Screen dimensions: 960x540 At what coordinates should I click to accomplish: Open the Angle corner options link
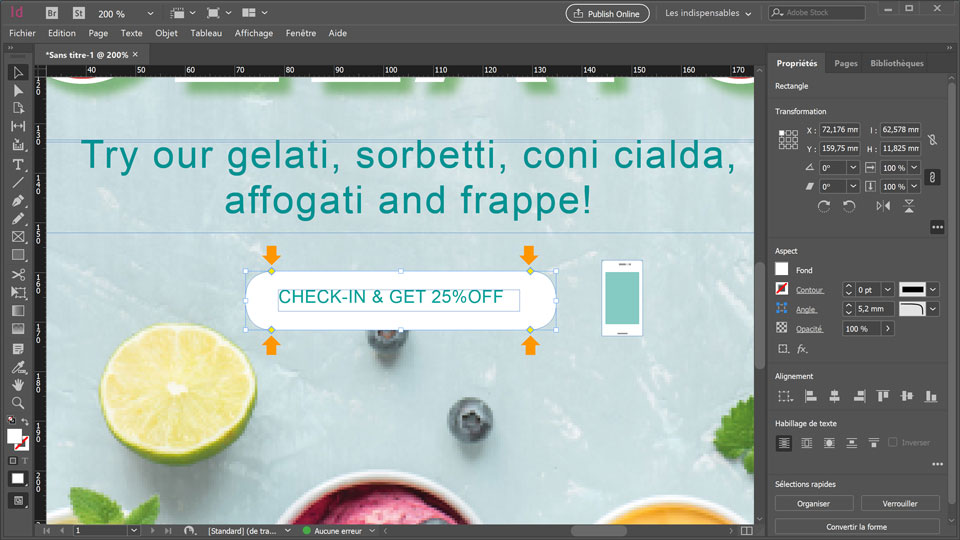806,310
